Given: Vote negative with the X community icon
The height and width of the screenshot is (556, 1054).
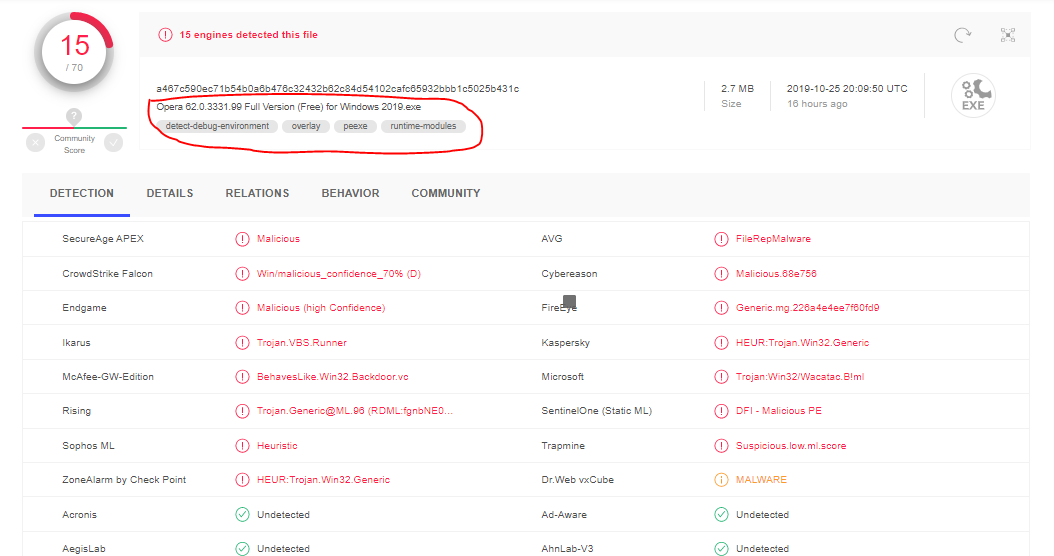Looking at the screenshot, I should point(36,143).
